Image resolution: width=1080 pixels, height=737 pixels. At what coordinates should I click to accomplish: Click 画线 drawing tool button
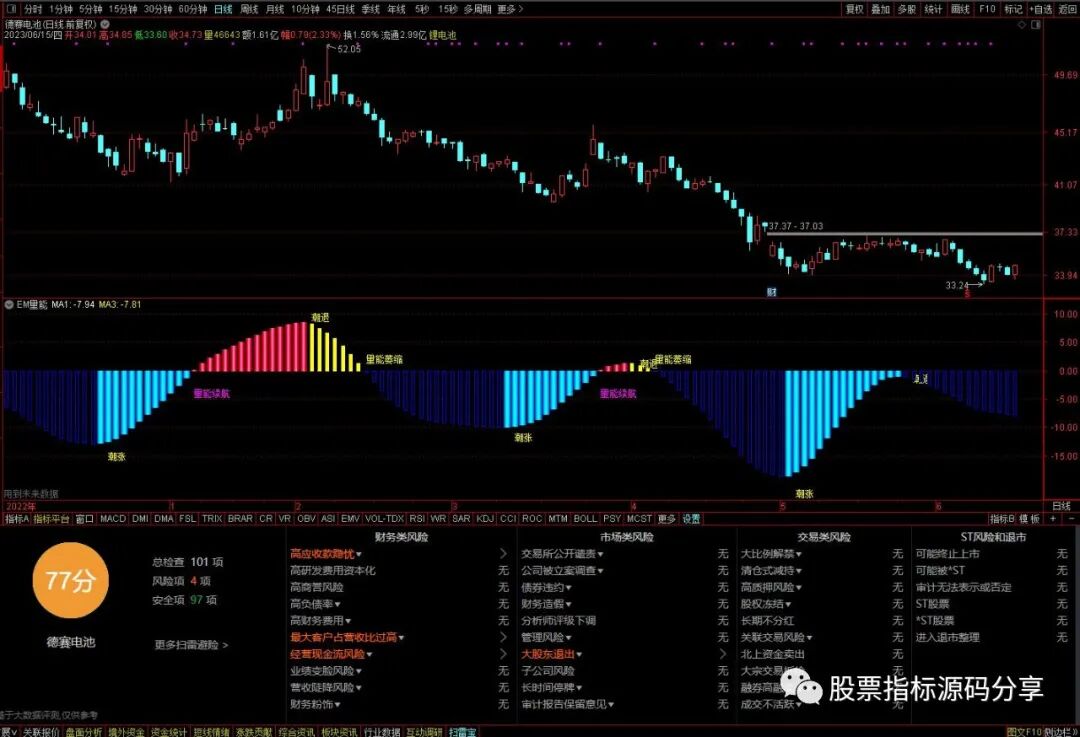pyautogui.click(x=960, y=9)
